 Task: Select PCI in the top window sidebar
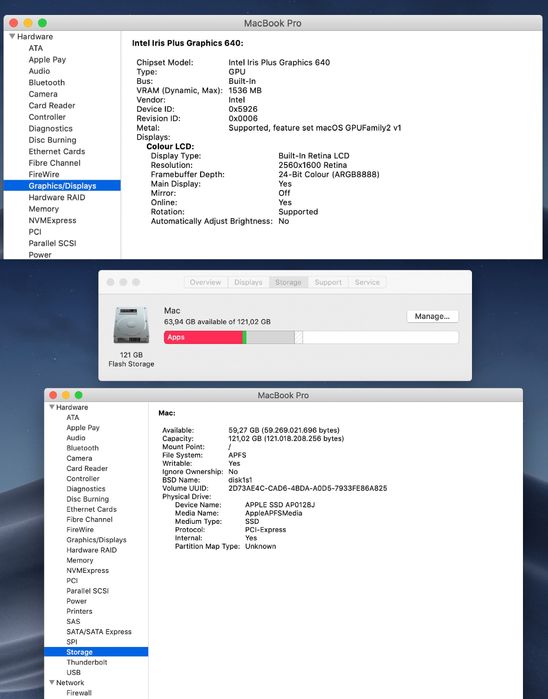pos(35,232)
